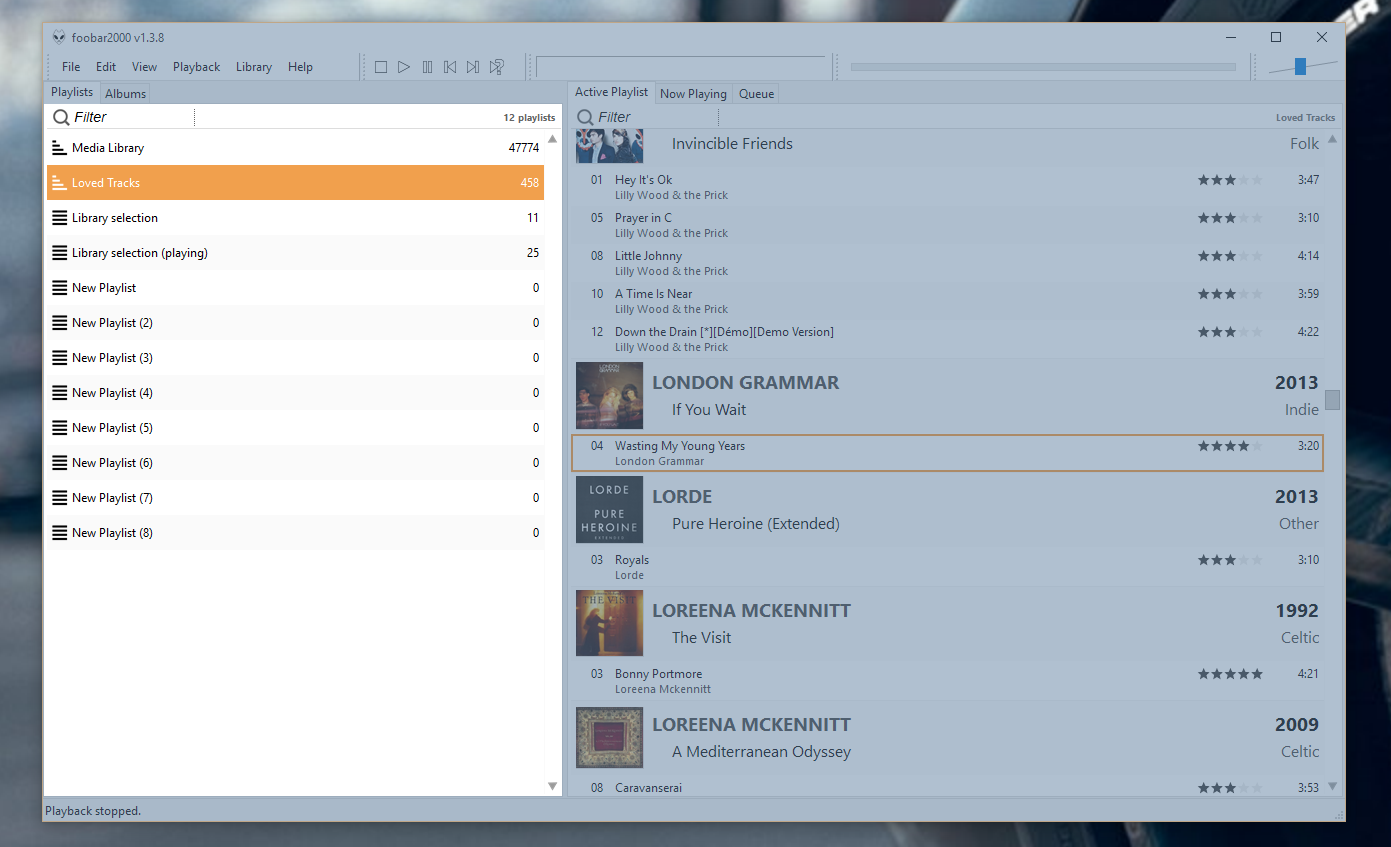Select the track Hey It's Ok
This screenshot has width=1391, height=847.
(947, 187)
